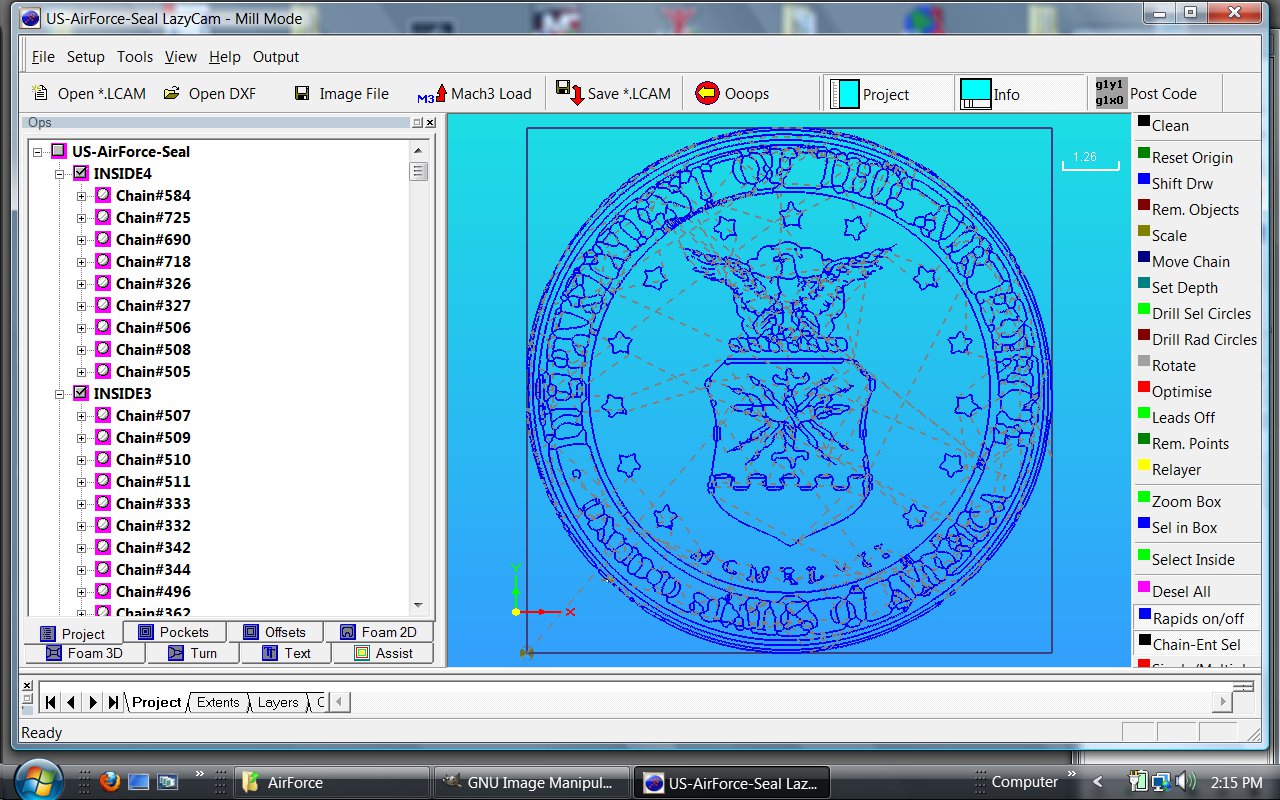Viewport: 1280px width, 800px height.
Task: Collapse the INSIDE3 tree node
Action: point(60,394)
